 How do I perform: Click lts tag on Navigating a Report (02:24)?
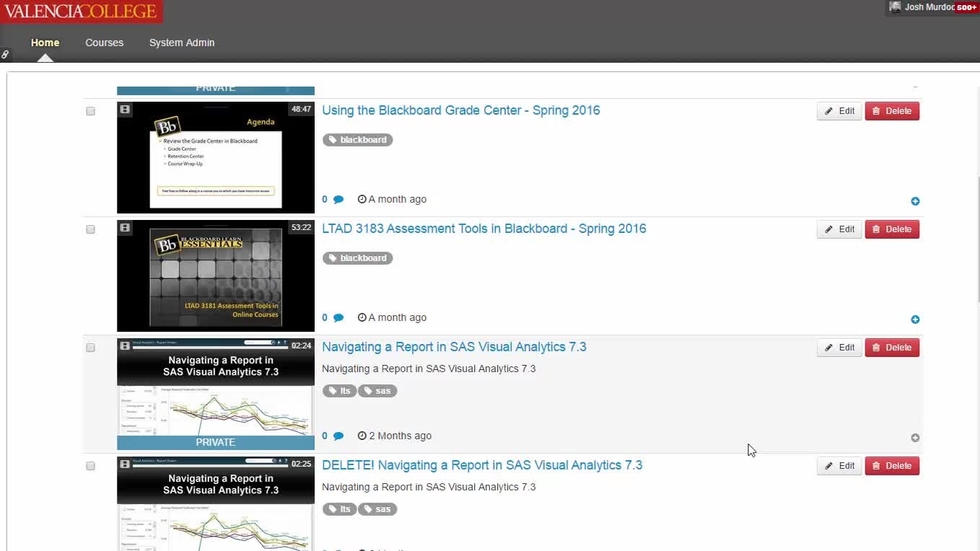339,391
